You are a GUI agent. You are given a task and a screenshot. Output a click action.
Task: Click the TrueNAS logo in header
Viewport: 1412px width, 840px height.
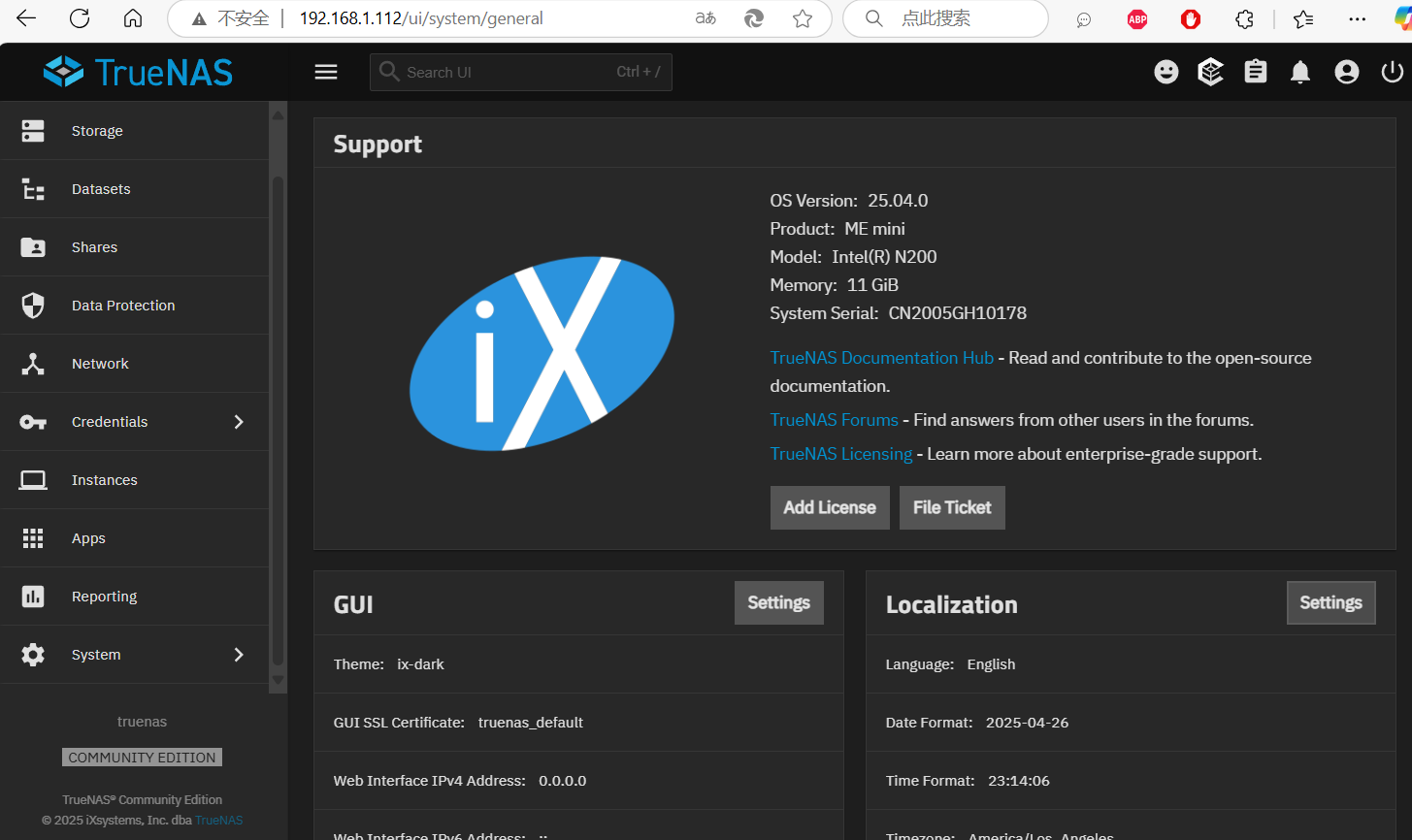click(x=139, y=73)
